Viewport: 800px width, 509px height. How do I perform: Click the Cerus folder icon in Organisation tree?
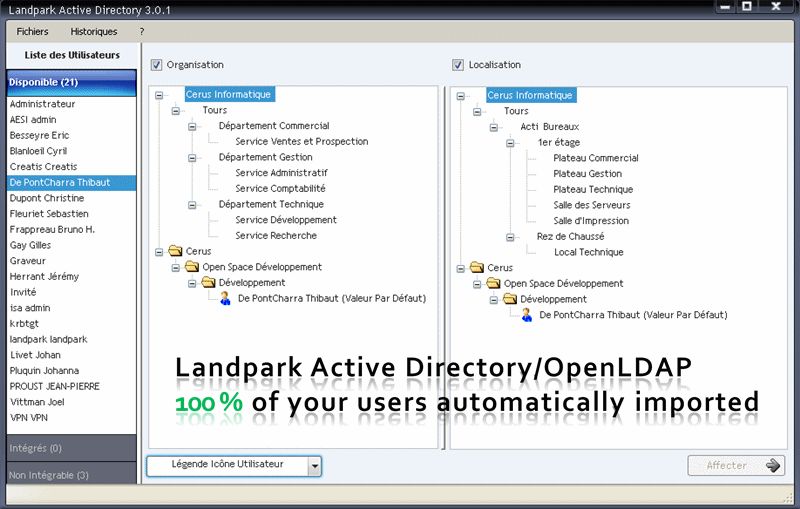pyautogui.click(x=175, y=250)
